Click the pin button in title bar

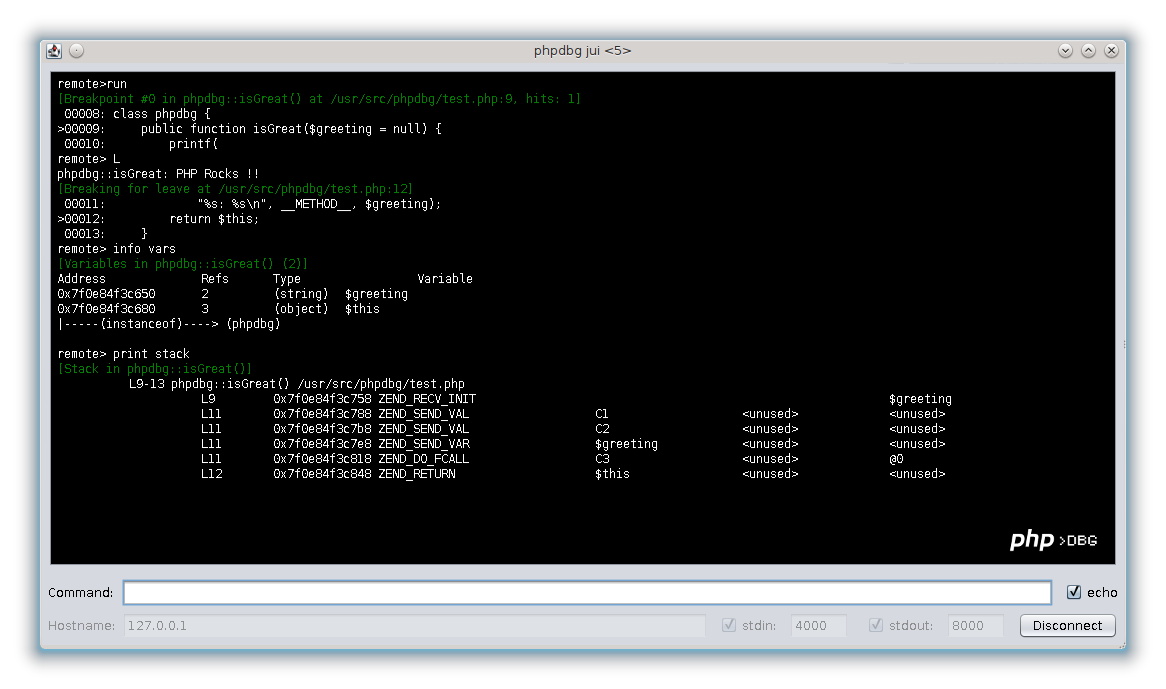click(77, 51)
